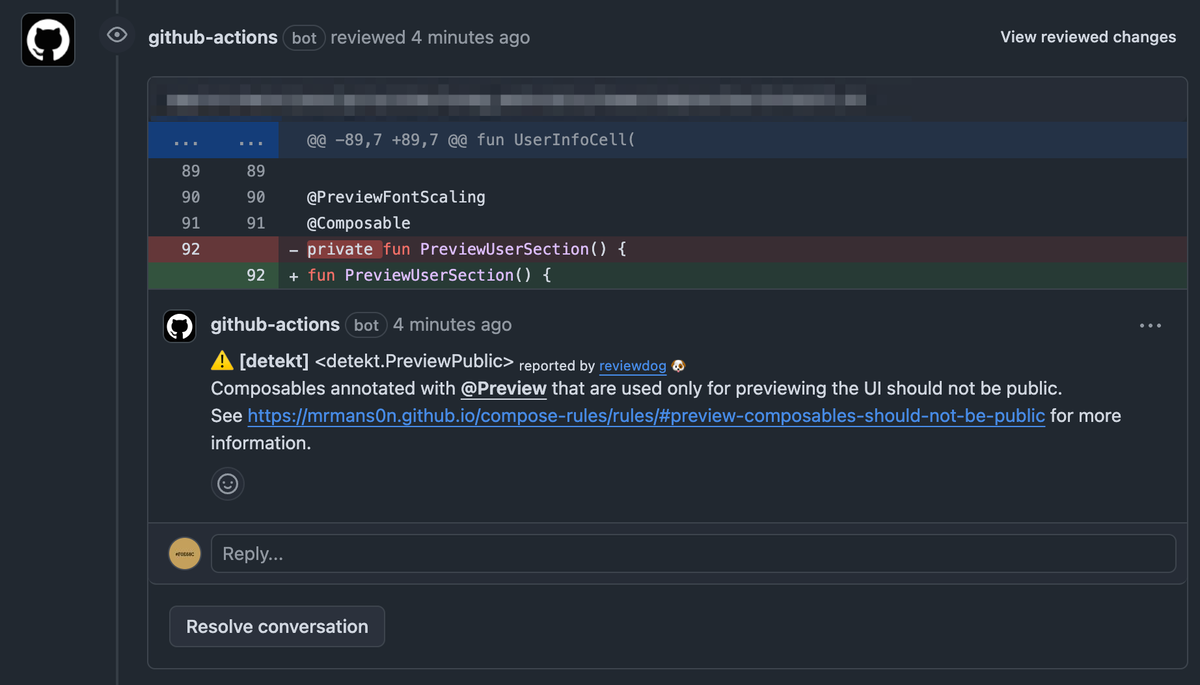1200x685 pixels.
Task: Click the @Preview mention in the comment
Action: click(x=503, y=388)
